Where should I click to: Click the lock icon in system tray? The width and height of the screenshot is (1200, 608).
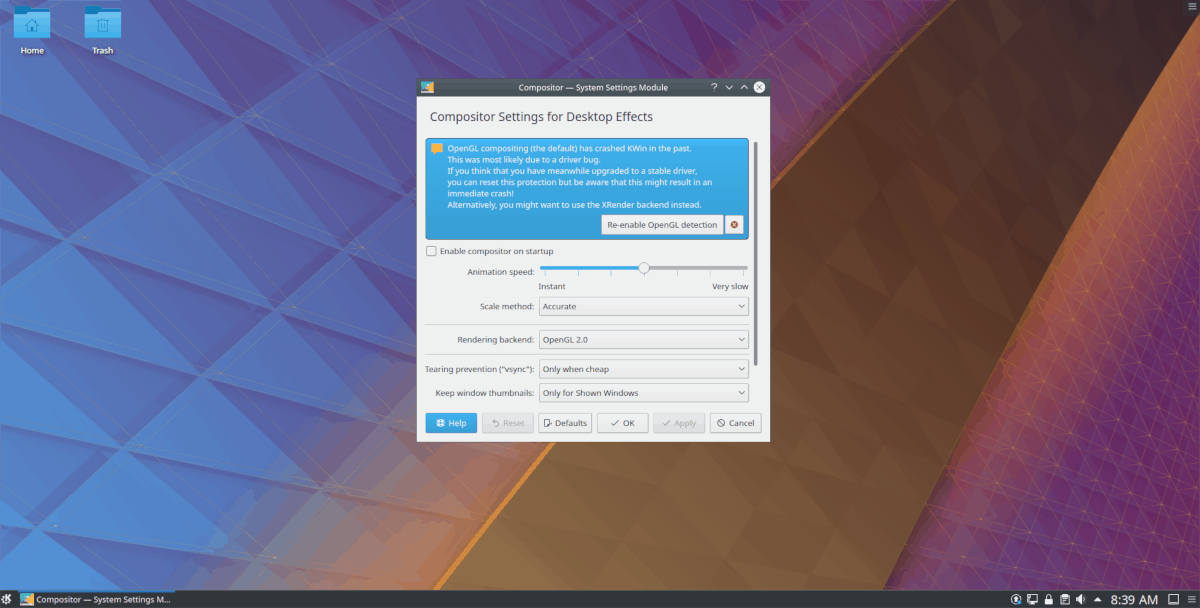(1049, 599)
